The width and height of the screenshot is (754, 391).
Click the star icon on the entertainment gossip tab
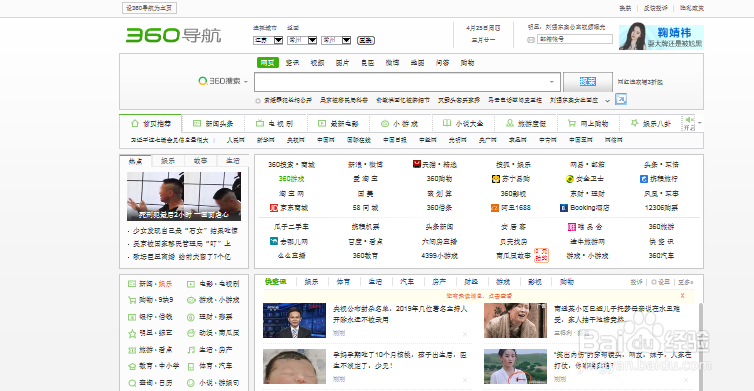[634, 123]
